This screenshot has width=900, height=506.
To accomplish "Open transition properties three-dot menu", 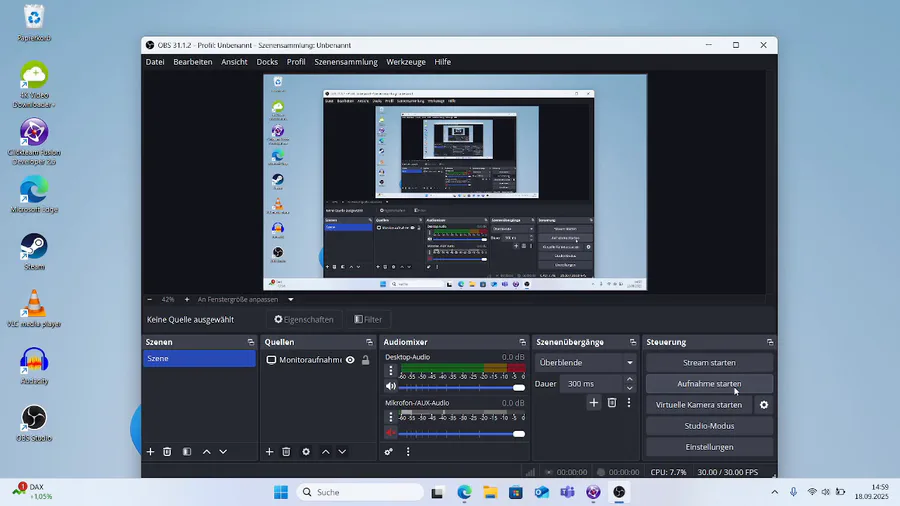I will 629,403.
